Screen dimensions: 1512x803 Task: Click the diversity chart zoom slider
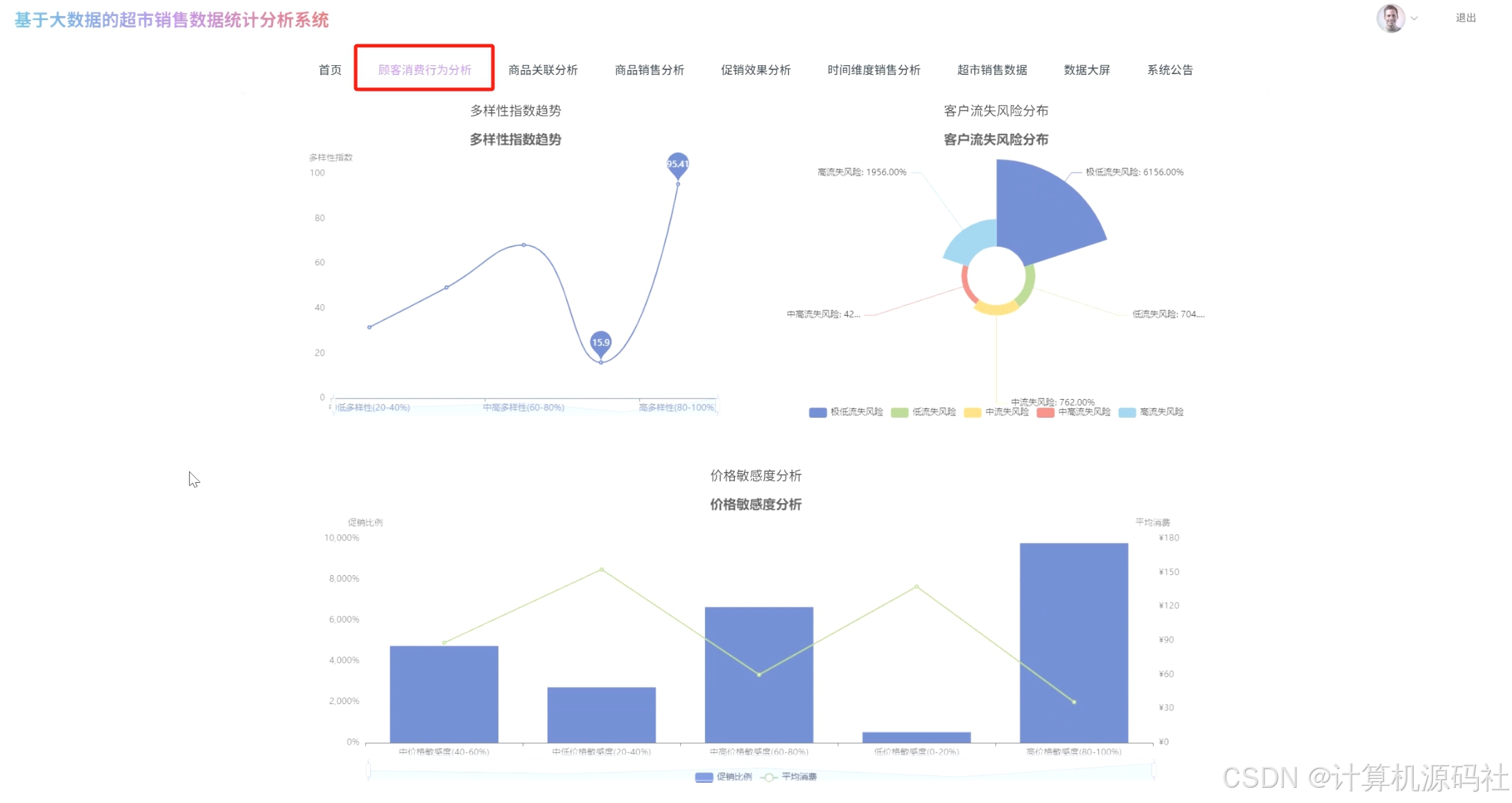point(525,407)
